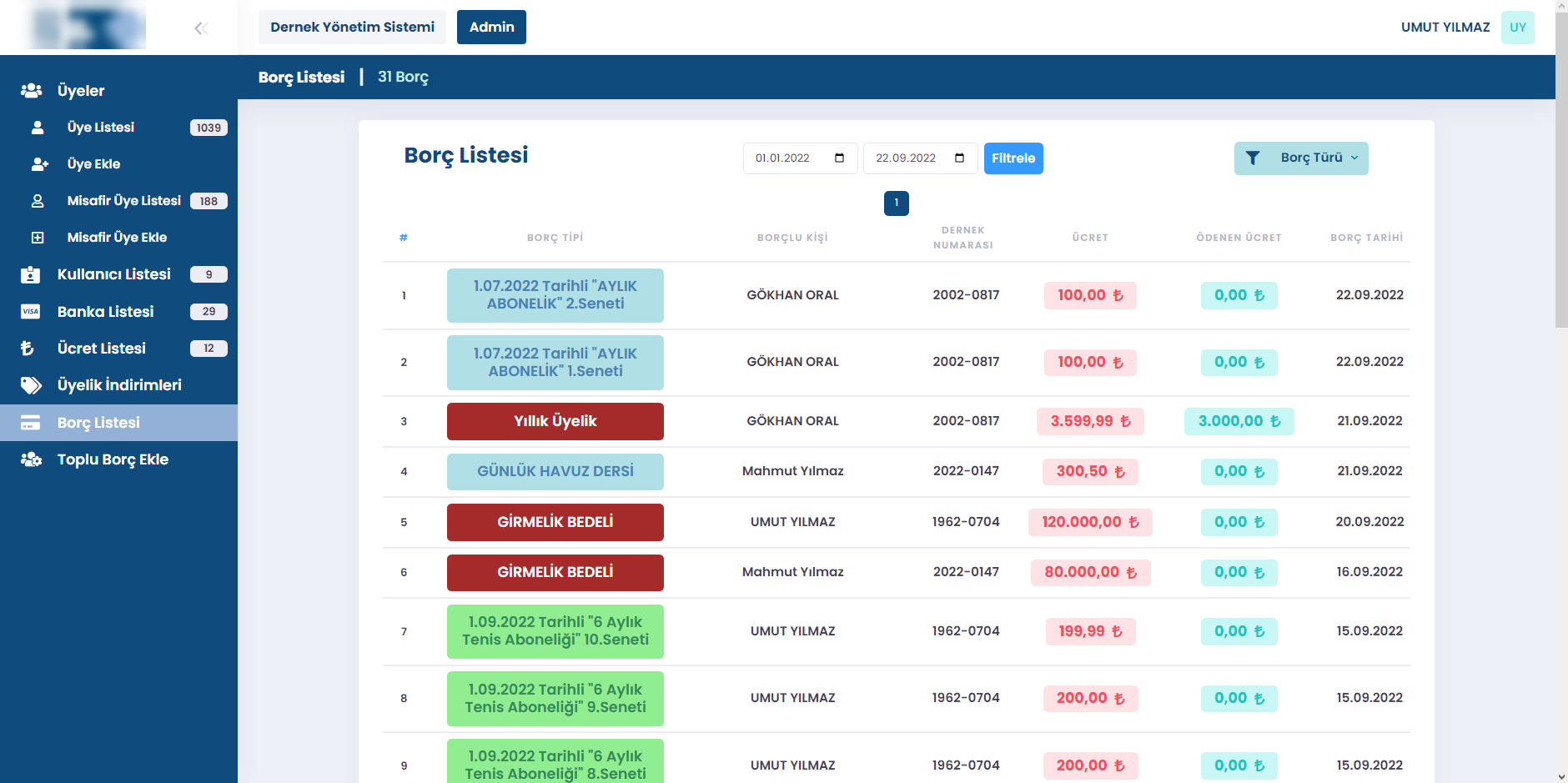
Task: Open Üye Listesi in the sidebar
Action: [x=101, y=128]
